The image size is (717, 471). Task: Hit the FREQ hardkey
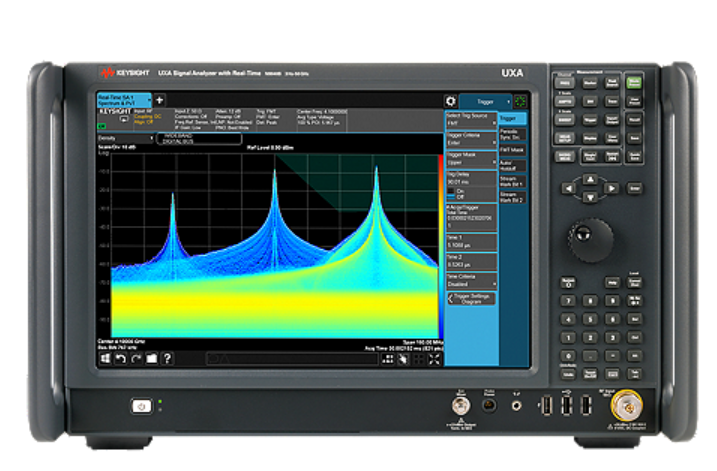click(x=565, y=83)
